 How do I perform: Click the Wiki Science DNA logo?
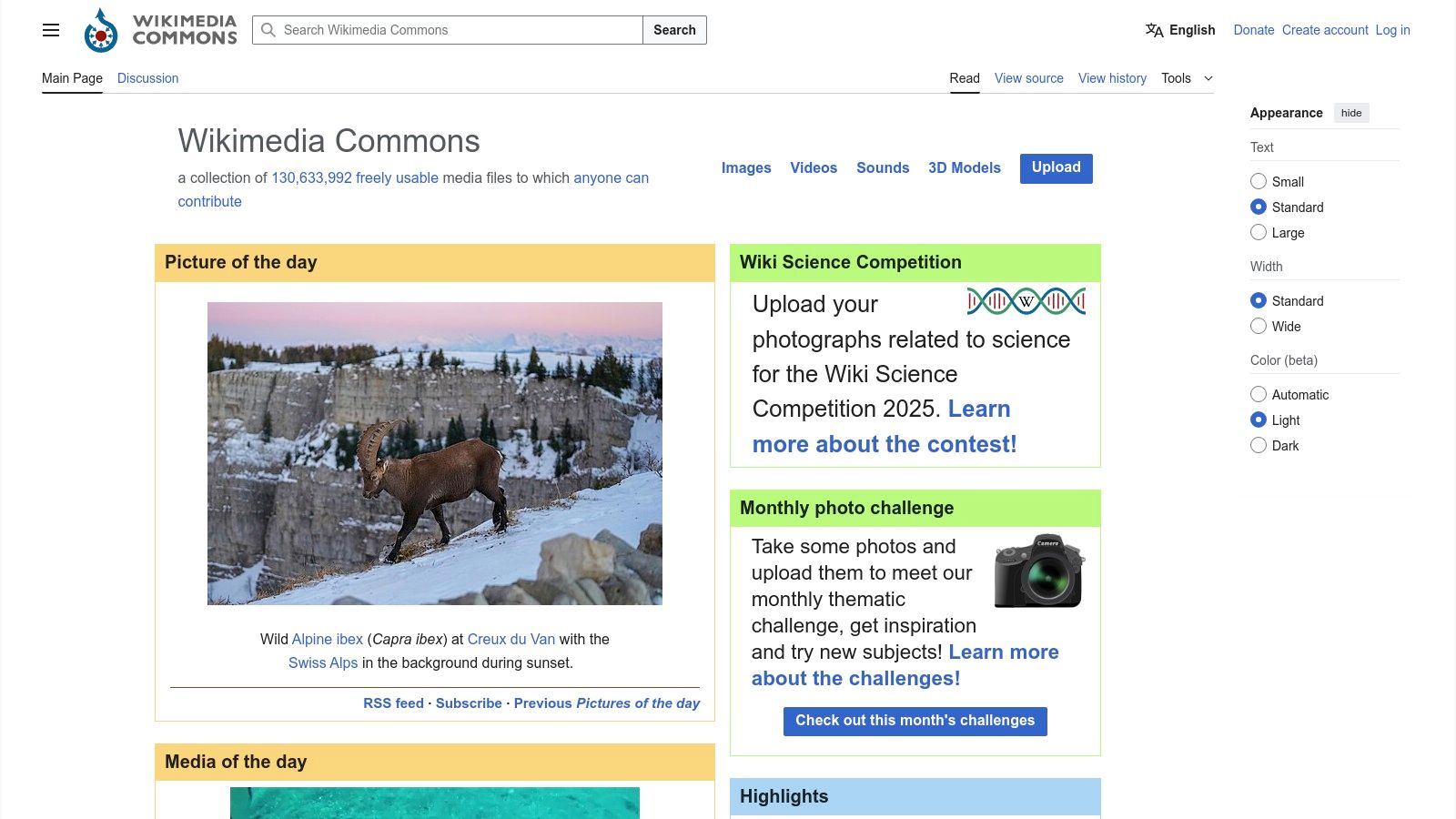pyautogui.click(x=1026, y=301)
